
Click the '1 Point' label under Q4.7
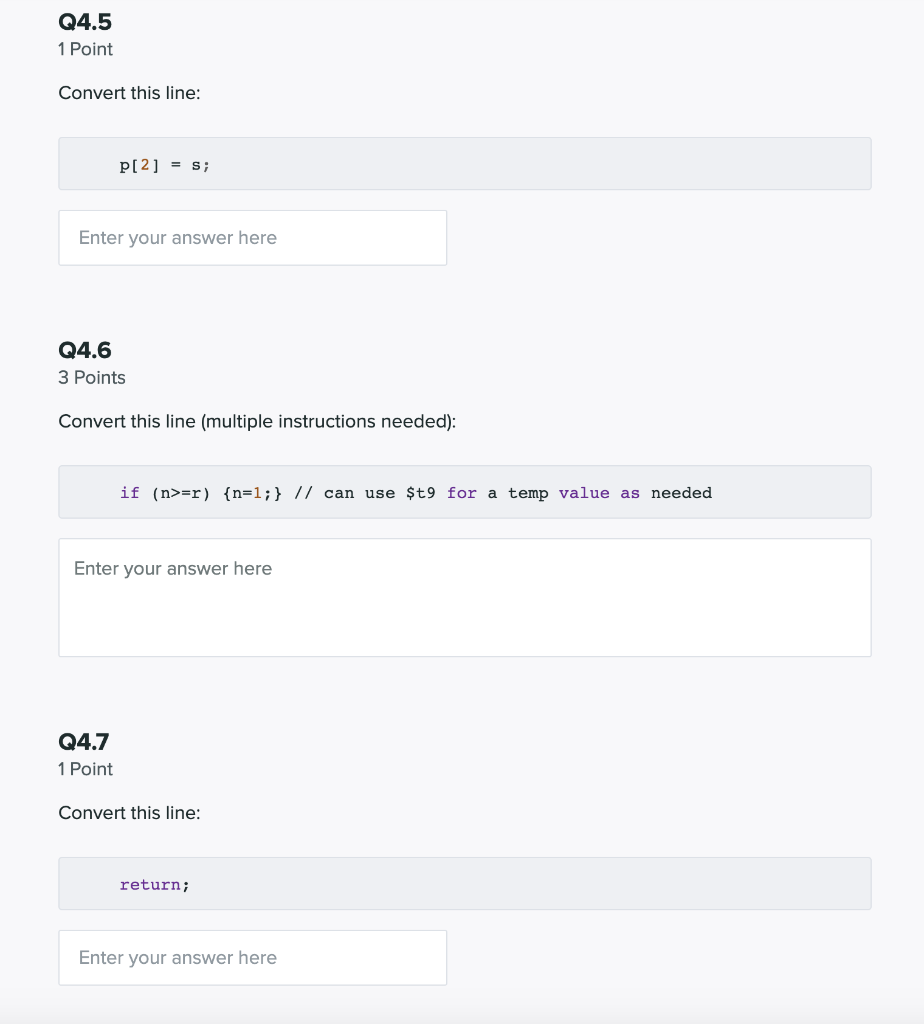point(85,769)
